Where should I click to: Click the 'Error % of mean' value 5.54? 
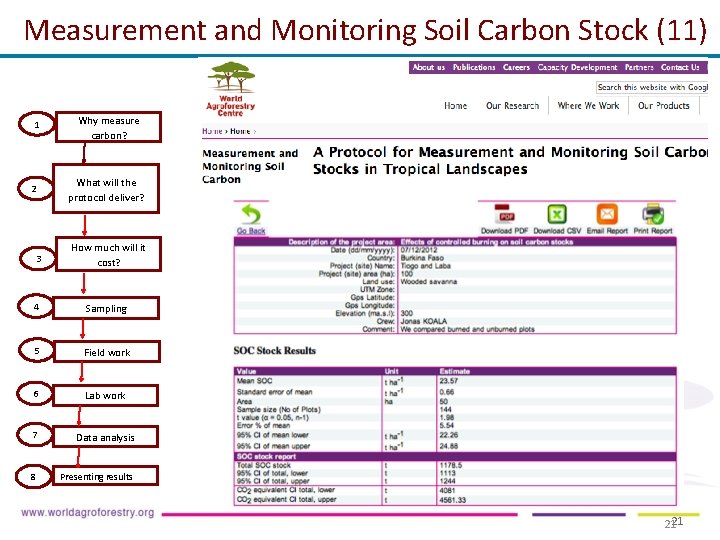[x=447, y=426]
